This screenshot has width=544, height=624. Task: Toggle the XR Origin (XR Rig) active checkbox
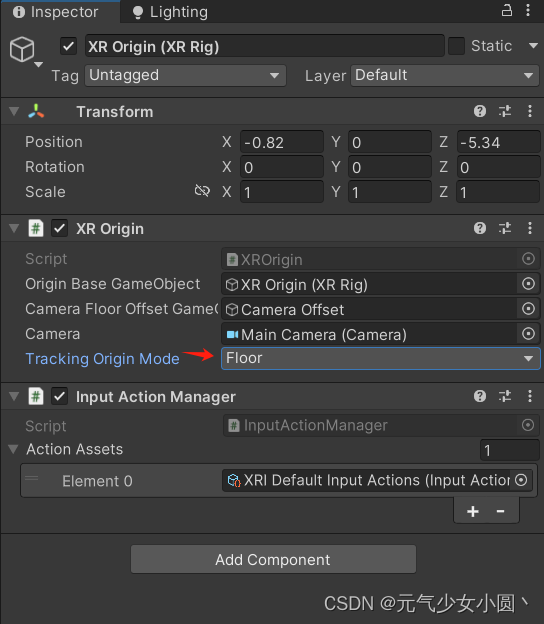[x=68, y=46]
